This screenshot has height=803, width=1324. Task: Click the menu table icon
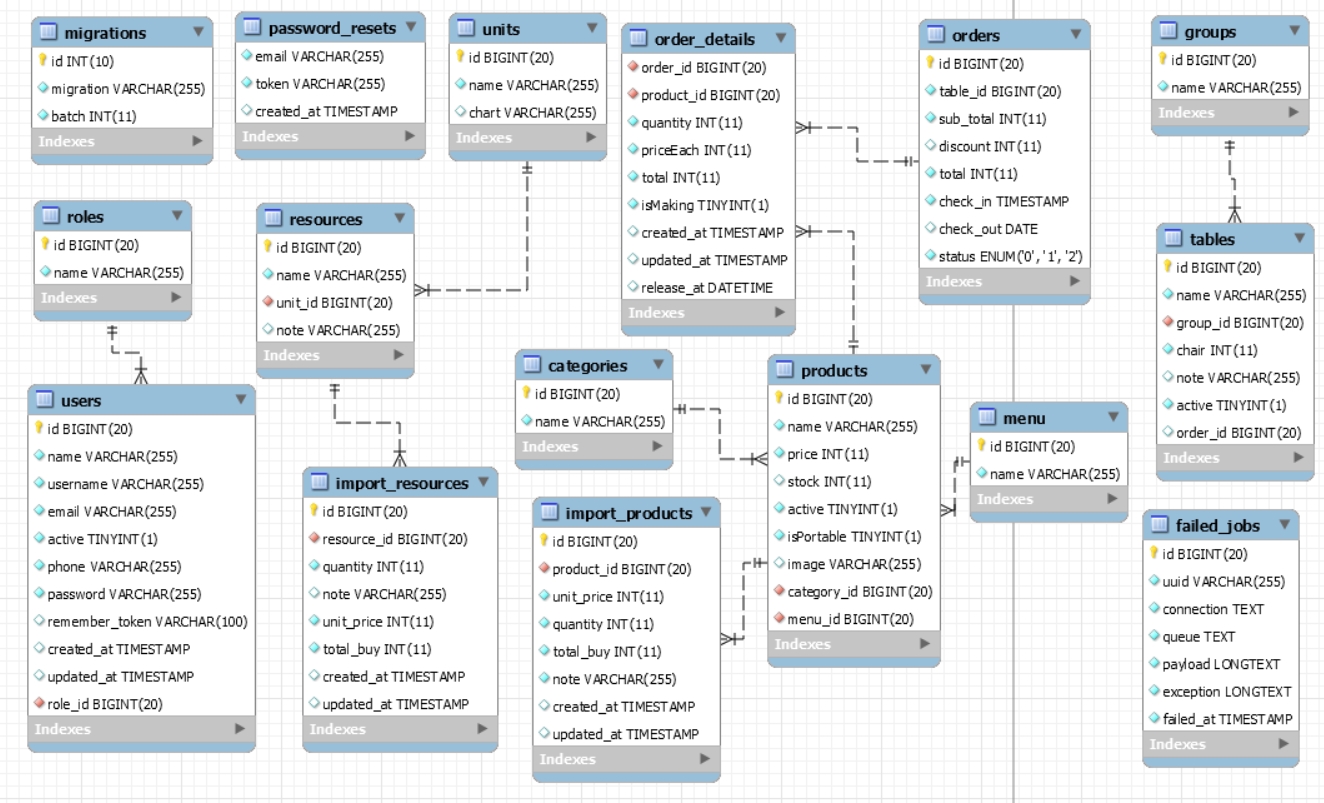click(987, 417)
